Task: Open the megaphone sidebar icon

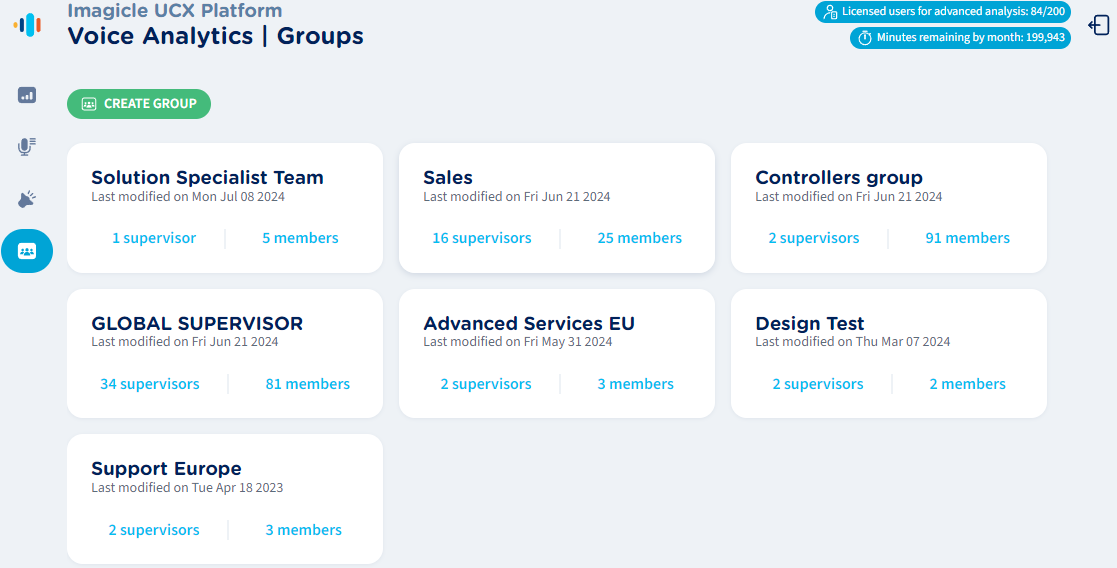Action: click(27, 199)
